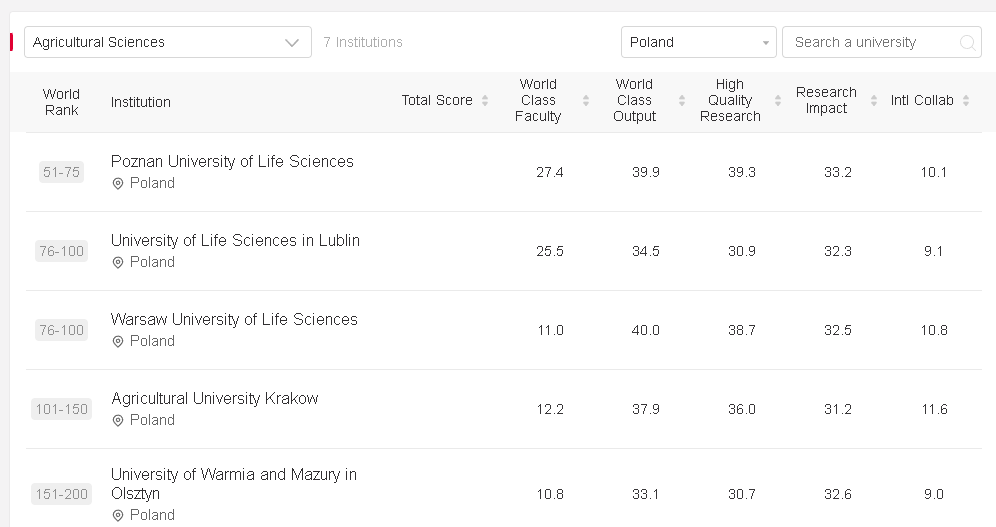
Task: Open Agricultural University Krakow page
Action: point(214,399)
